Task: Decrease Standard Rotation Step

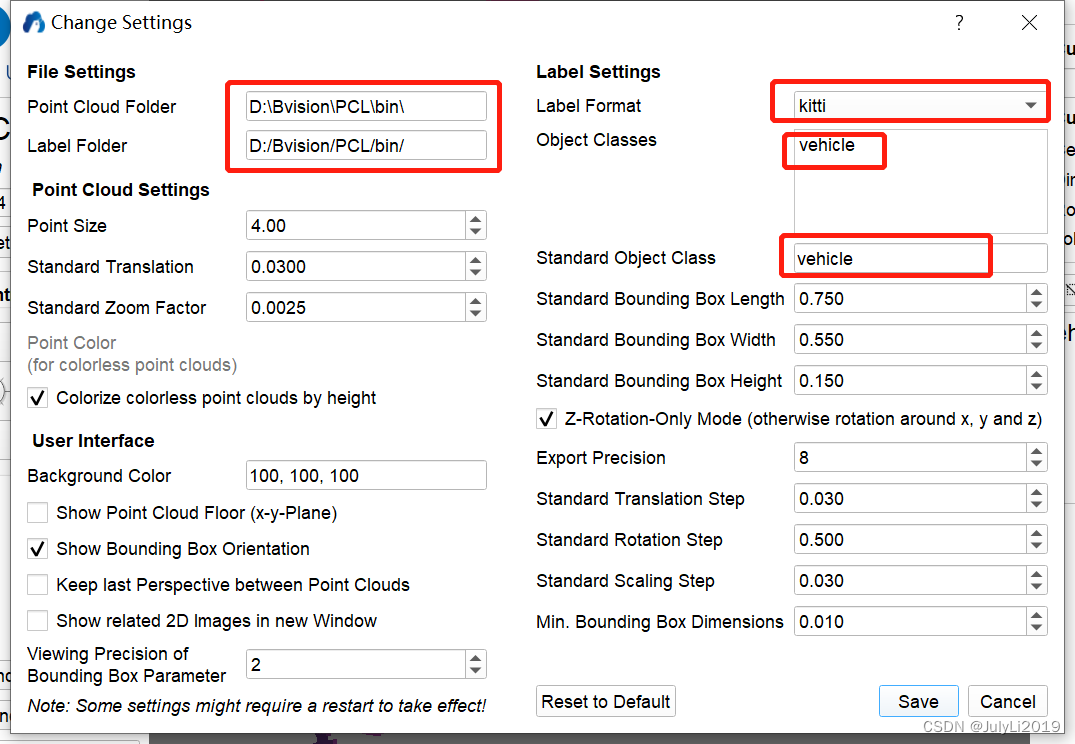Action: tap(1036, 547)
